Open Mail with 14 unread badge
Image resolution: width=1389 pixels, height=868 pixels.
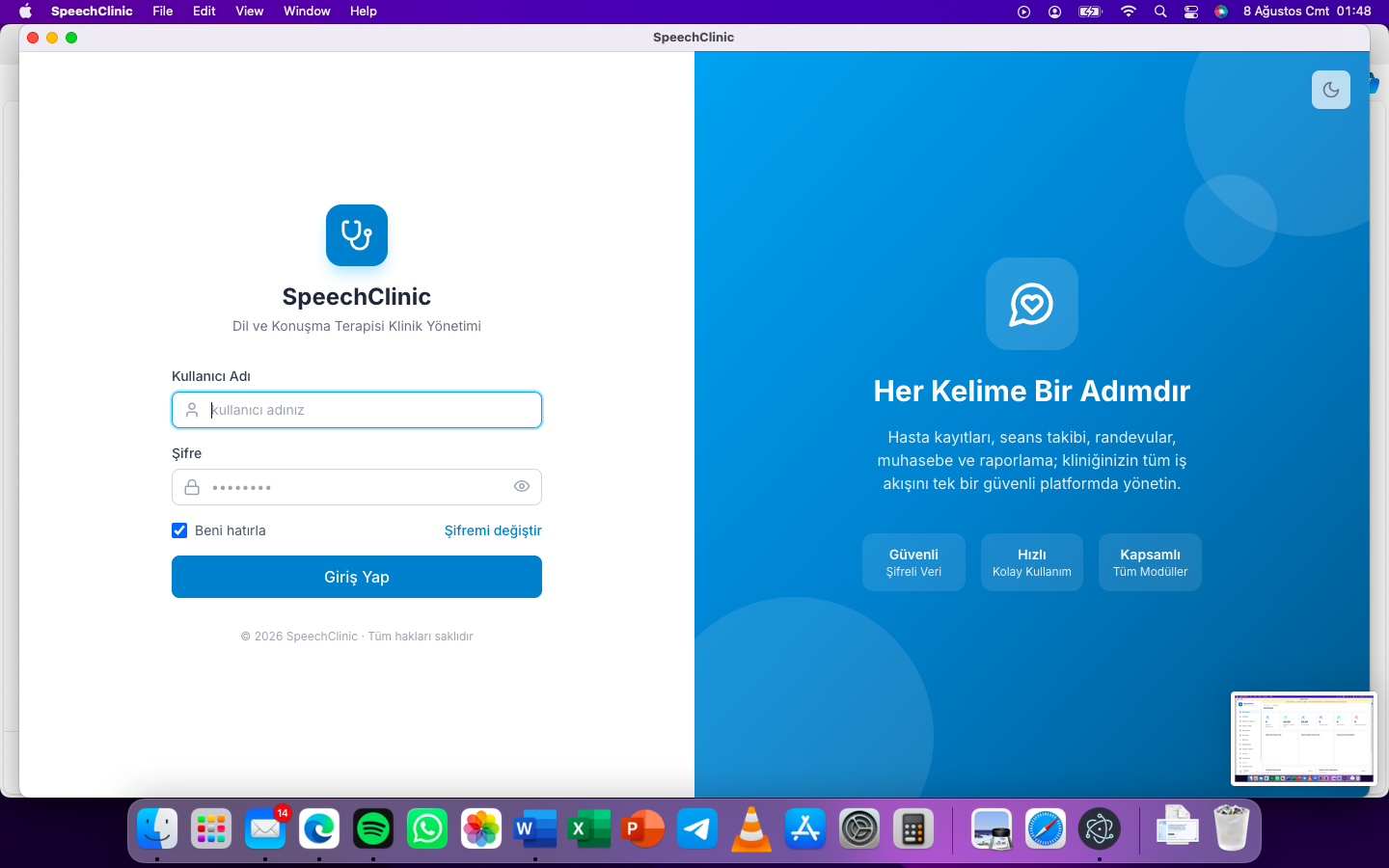point(265,828)
